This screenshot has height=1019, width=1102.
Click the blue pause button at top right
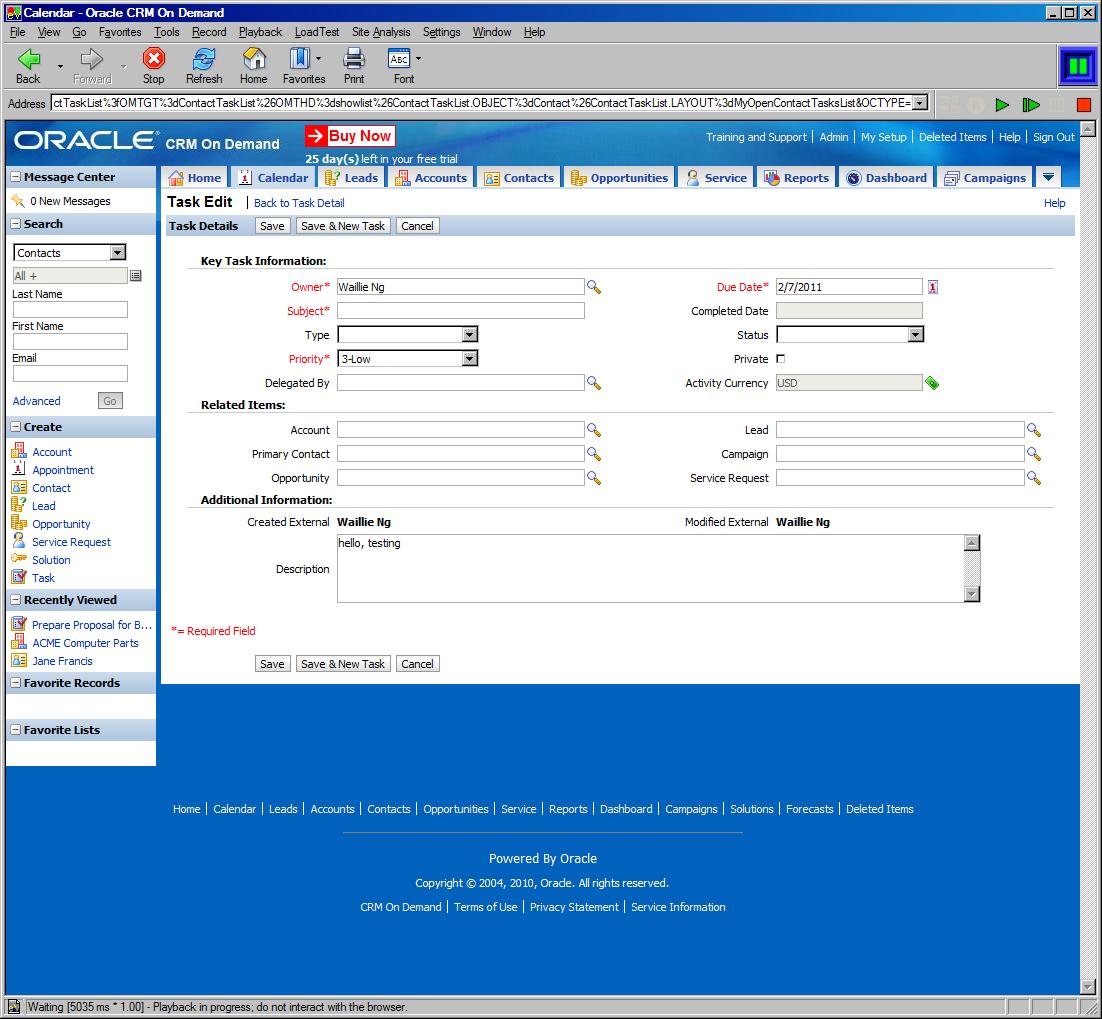coord(1077,67)
